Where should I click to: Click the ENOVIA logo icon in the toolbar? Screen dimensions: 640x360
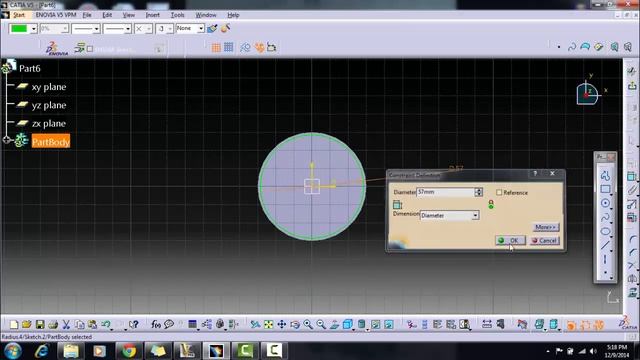point(56,48)
